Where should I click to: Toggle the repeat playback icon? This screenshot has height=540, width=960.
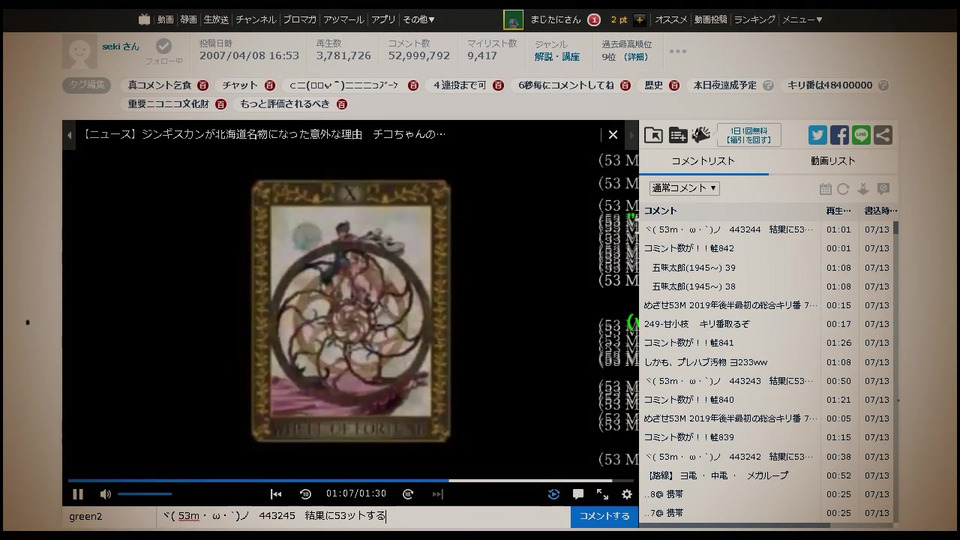coord(553,494)
